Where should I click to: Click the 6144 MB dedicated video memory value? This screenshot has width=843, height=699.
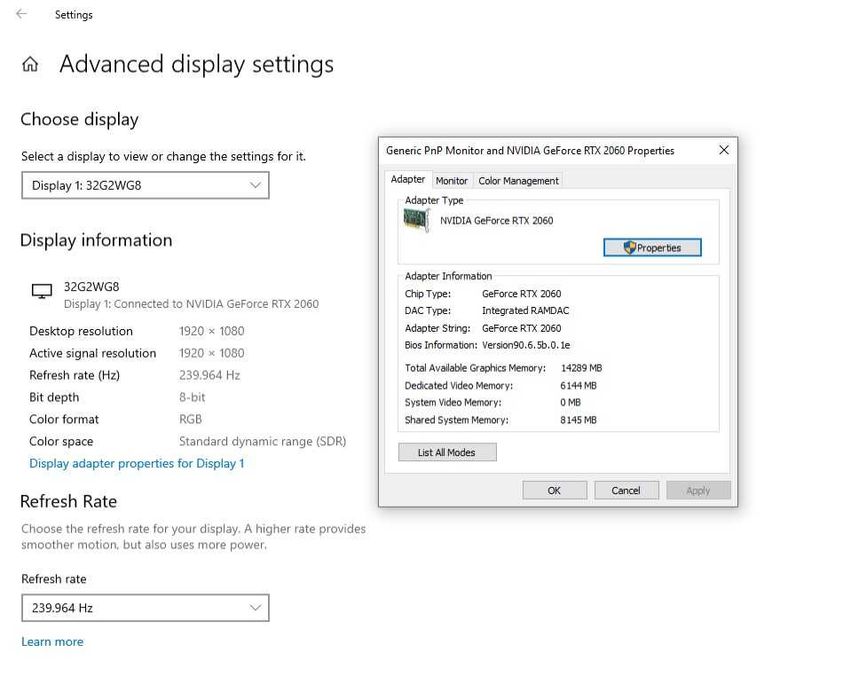click(x=578, y=386)
